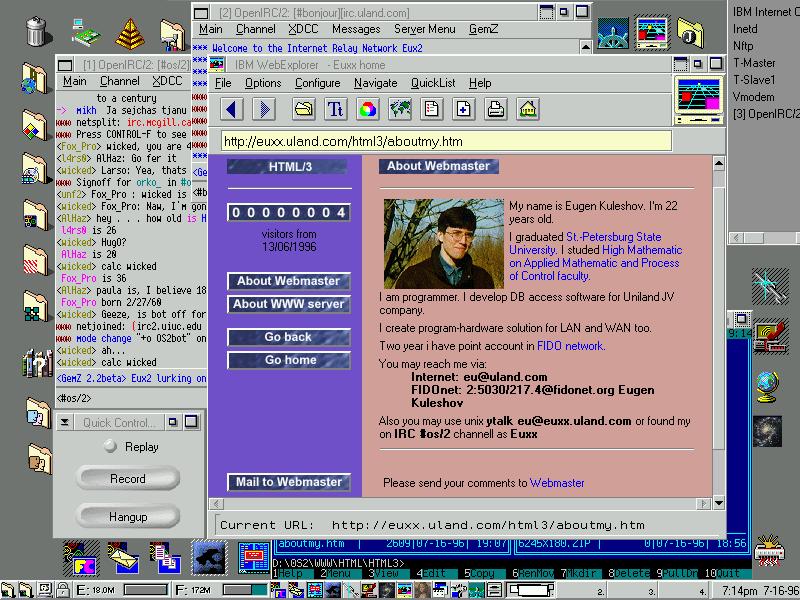Click the paper shredder icon at bottom right
Screen dimensions: 800x600
click(769, 551)
